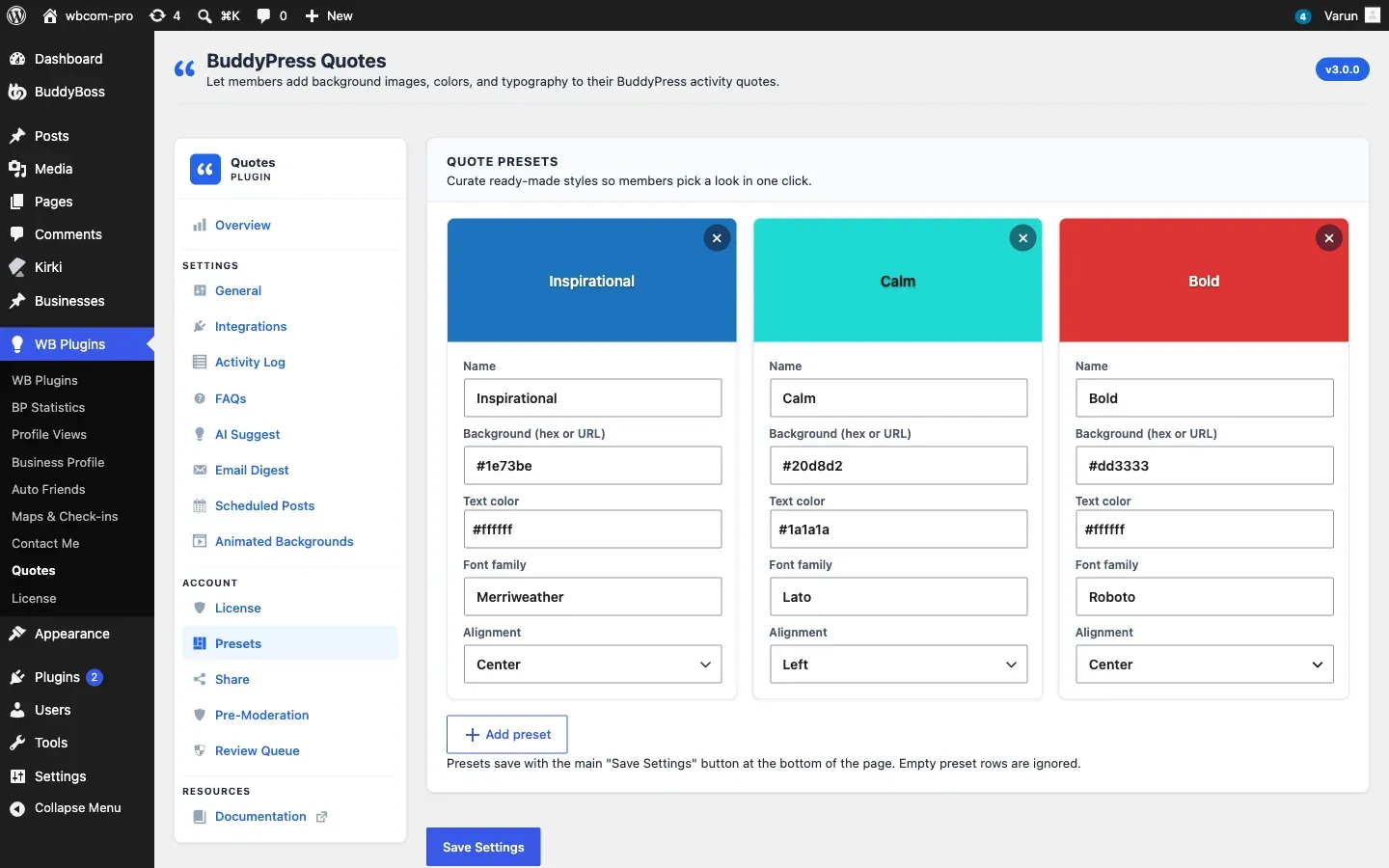
Task: Edit the #1a1a1a text color field
Action: tap(898, 529)
